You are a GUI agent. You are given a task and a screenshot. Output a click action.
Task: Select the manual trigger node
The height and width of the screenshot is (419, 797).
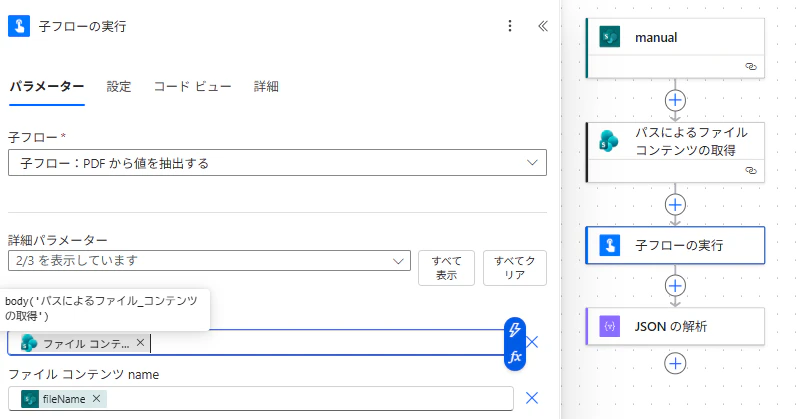point(675,48)
